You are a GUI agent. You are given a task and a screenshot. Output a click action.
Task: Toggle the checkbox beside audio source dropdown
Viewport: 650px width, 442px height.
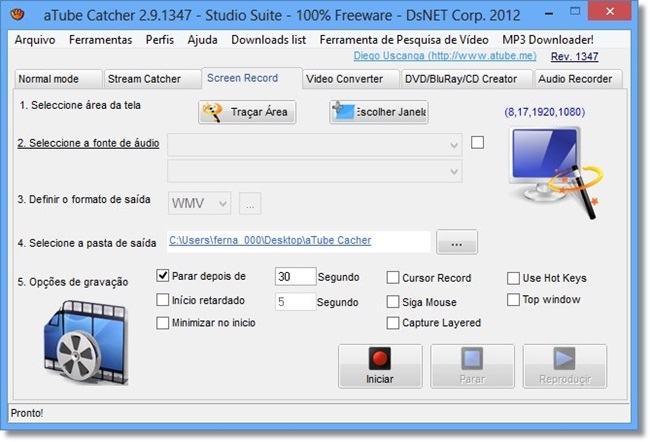pos(478,143)
